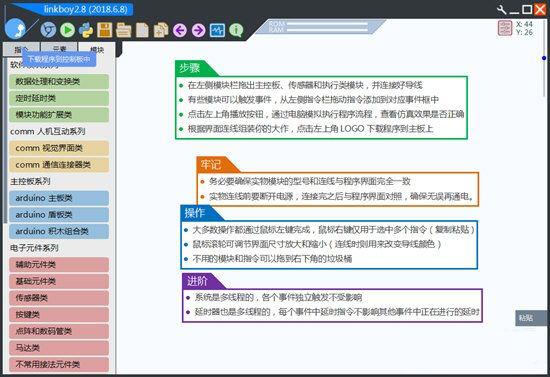Open 辅助元件类 category
Image resolution: width=550 pixels, height=377 pixels.
59,264
